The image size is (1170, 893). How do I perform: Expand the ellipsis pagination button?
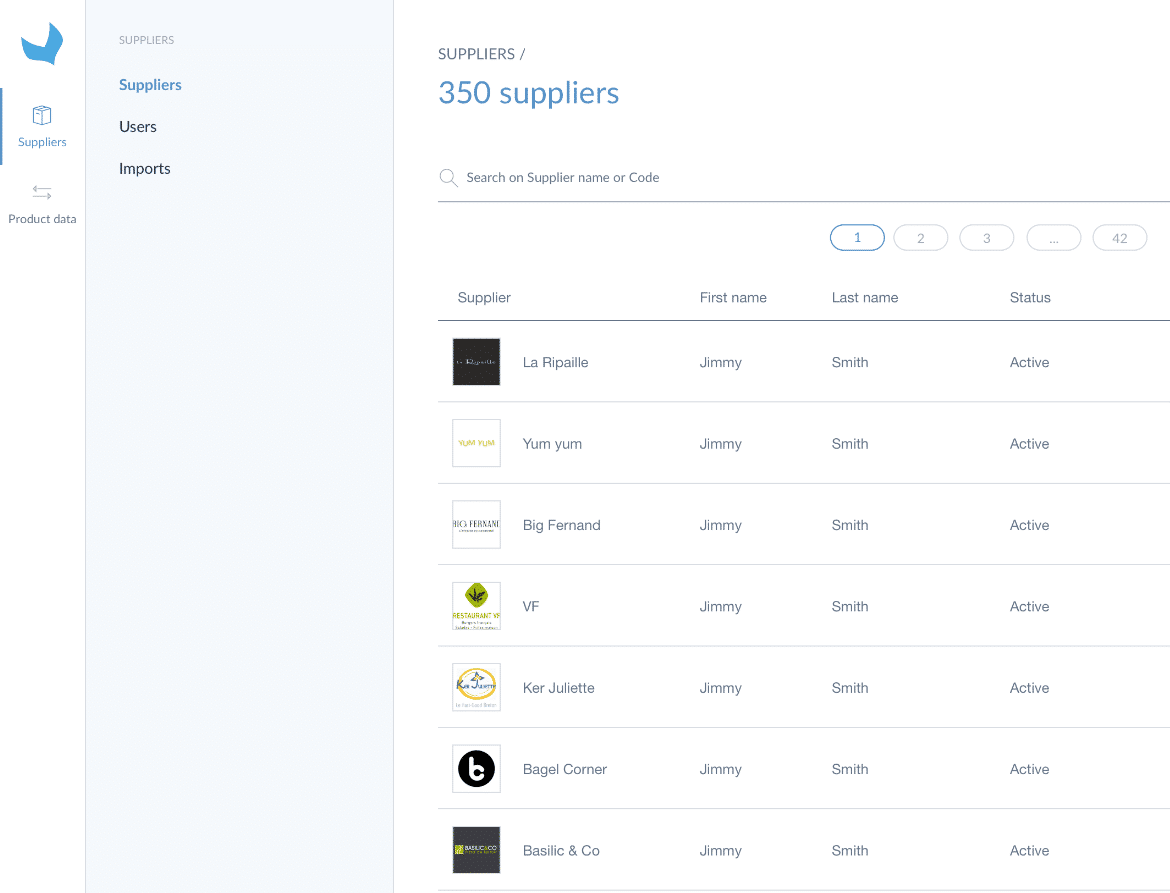click(x=1053, y=238)
